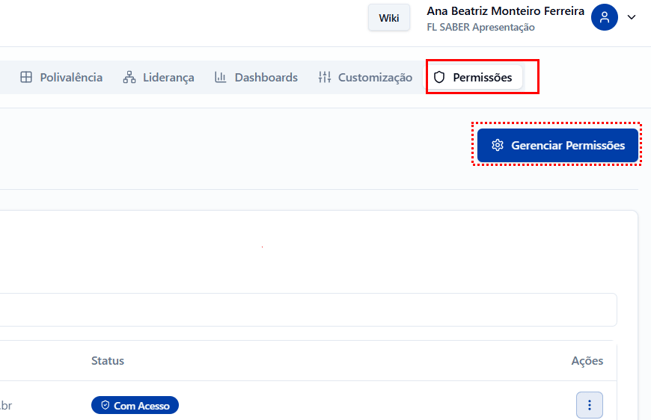The height and width of the screenshot is (420, 651).
Task: Open the Liderança tab
Action: click(168, 77)
